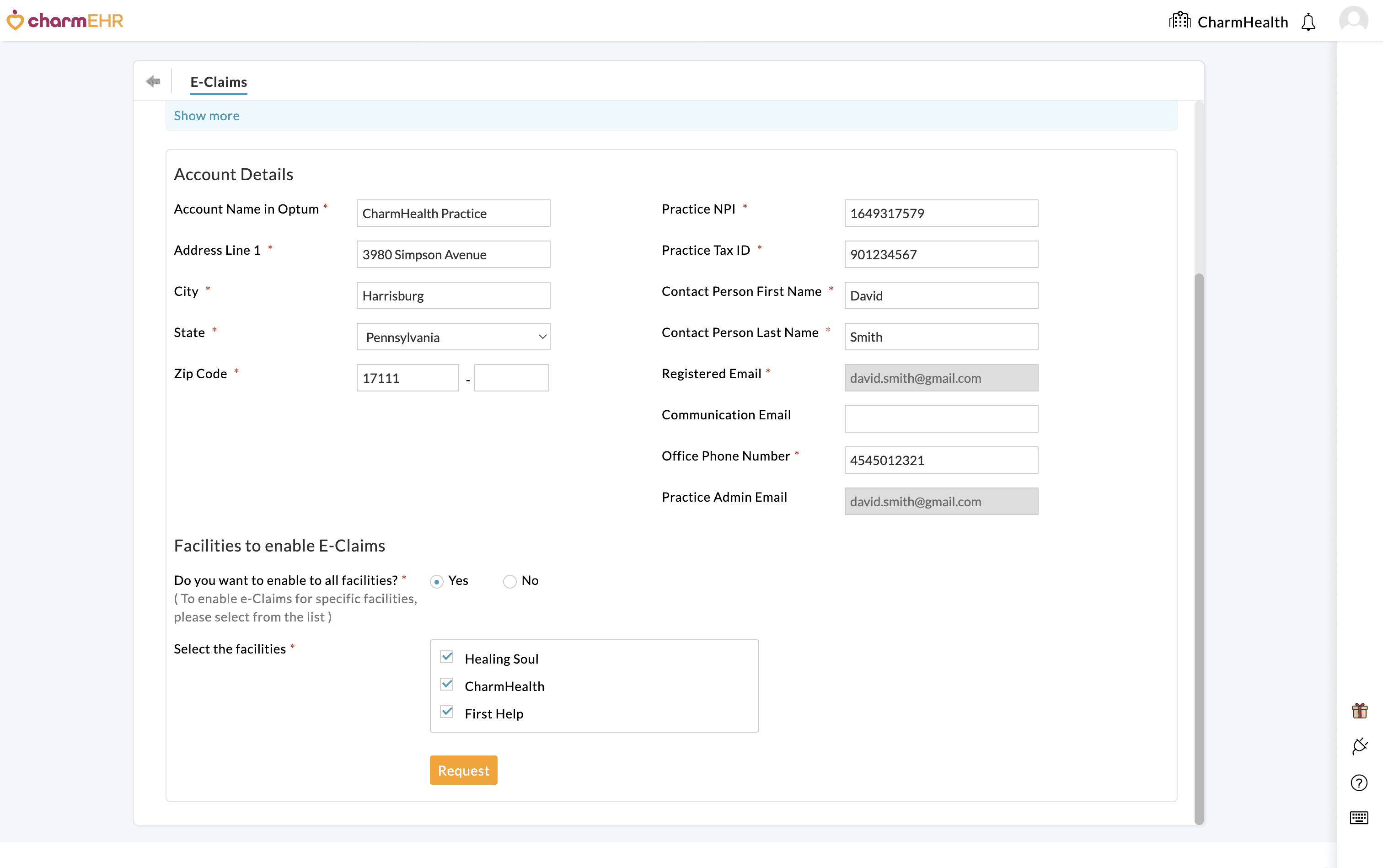Expand details via Show more link
The width and height of the screenshot is (1383, 868).
tap(206, 115)
